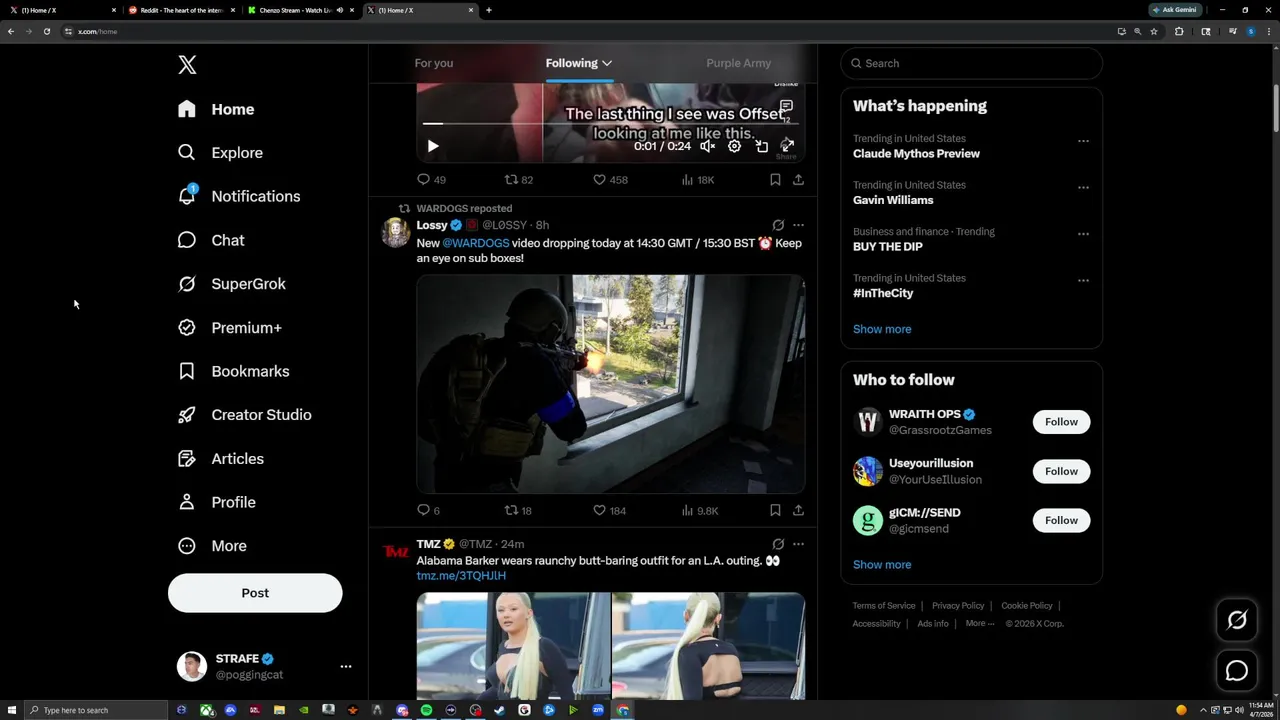Image resolution: width=1280 pixels, height=720 pixels.
Task: Click the Ask Gemini button in Chrome
Action: coord(1175,10)
